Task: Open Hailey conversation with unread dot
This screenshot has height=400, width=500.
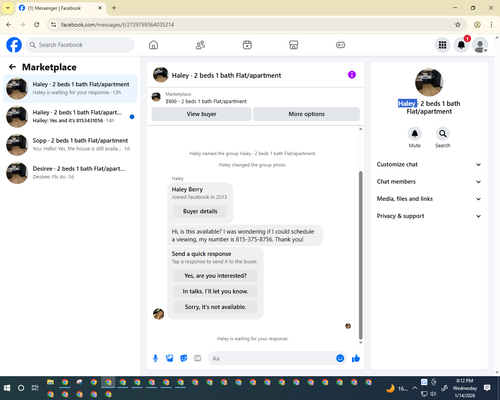Action: (70, 117)
